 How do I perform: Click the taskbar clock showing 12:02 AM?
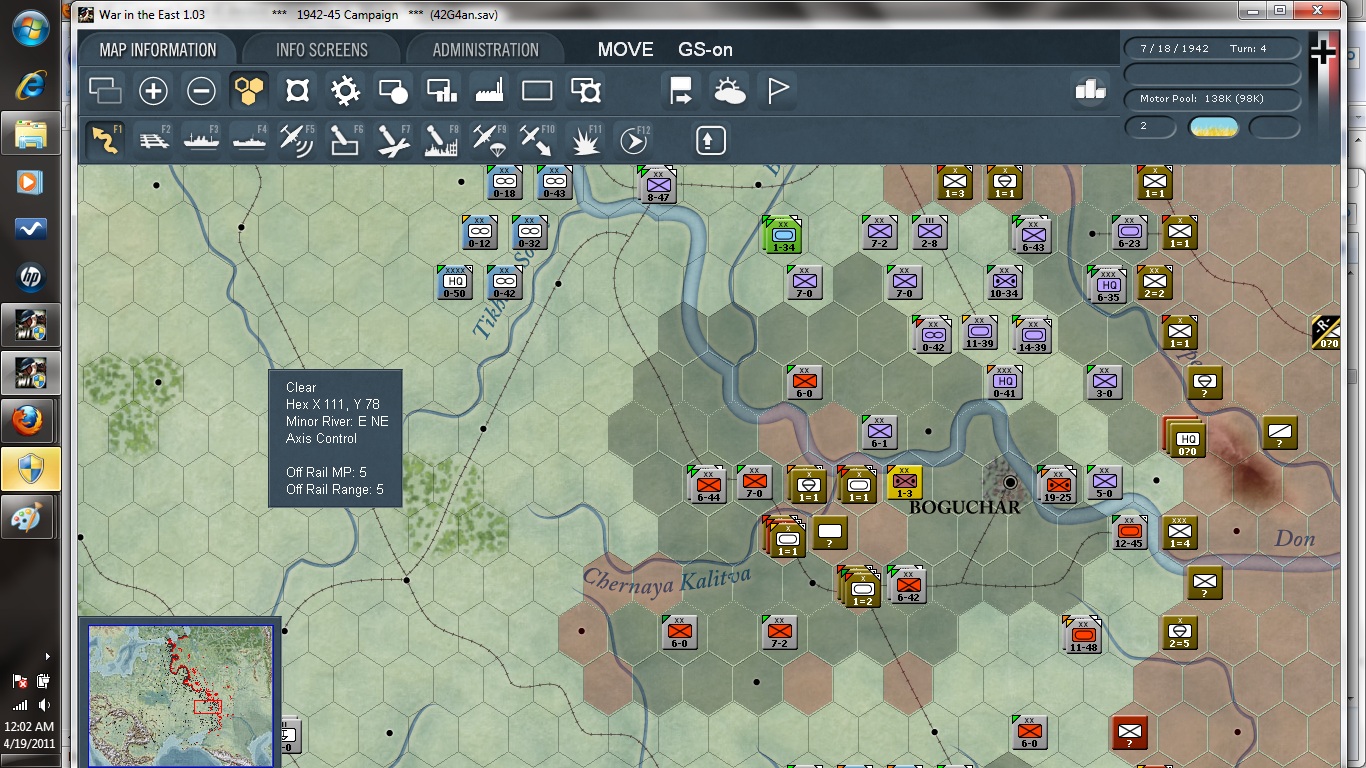31,726
